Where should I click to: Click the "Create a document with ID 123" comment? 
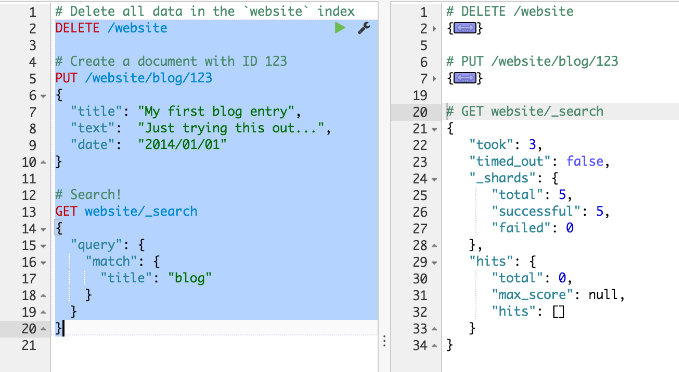pyautogui.click(x=171, y=61)
